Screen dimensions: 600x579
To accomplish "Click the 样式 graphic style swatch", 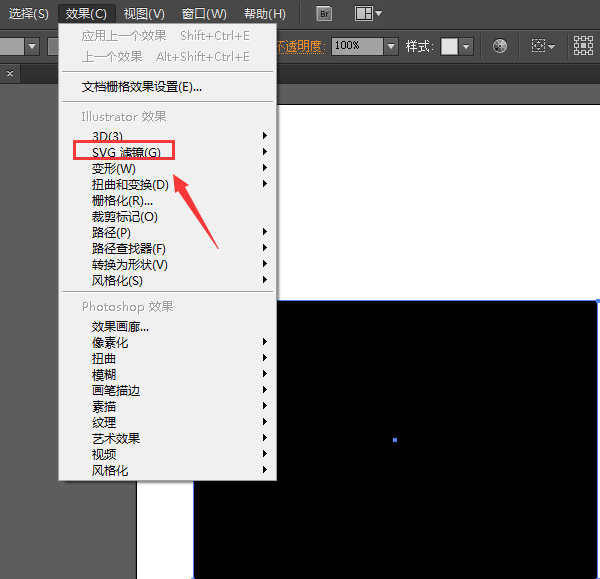I will (x=449, y=47).
